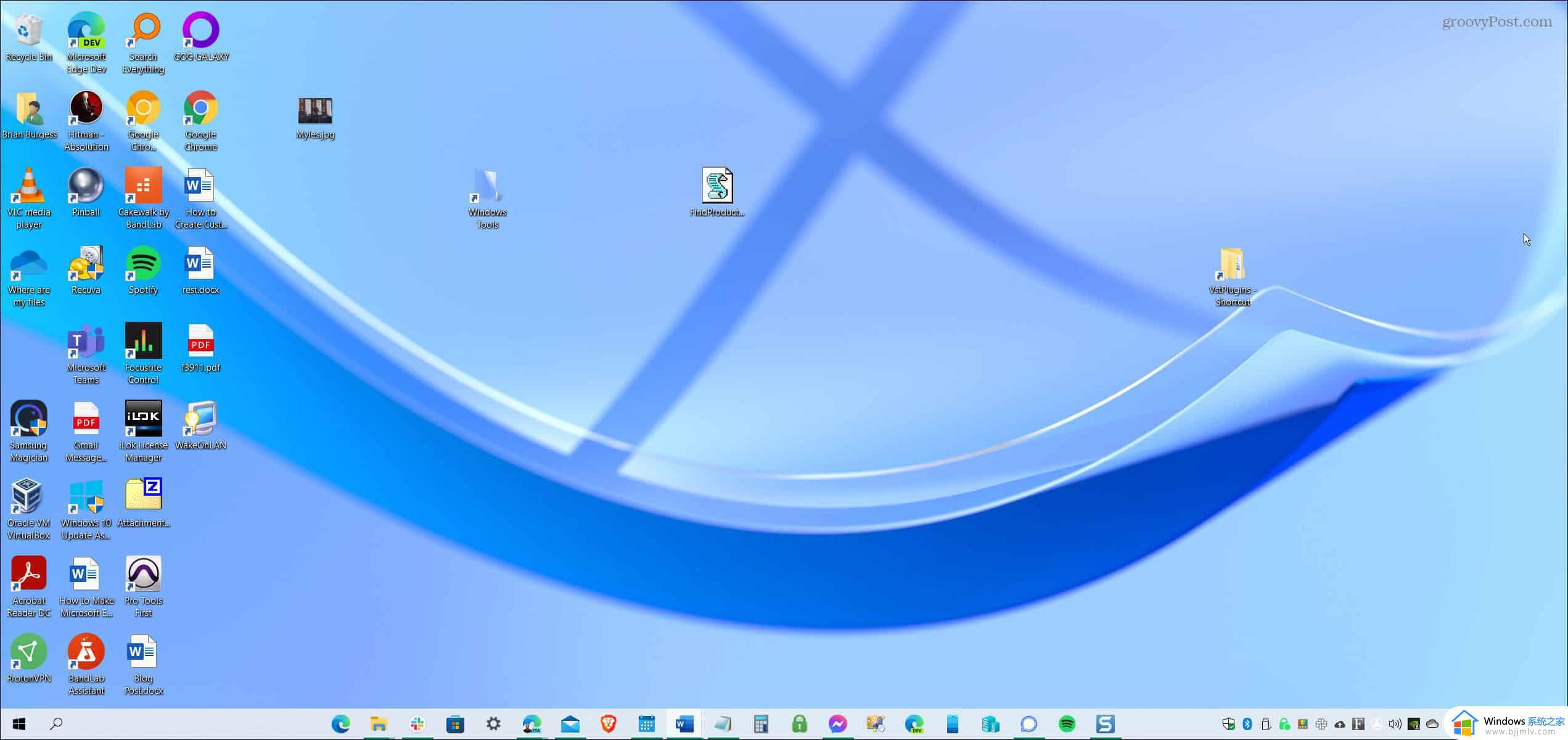The height and width of the screenshot is (740, 1568).
Task: Open Search Everything desktop shortcut
Action: pyautogui.click(x=143, y=43)
